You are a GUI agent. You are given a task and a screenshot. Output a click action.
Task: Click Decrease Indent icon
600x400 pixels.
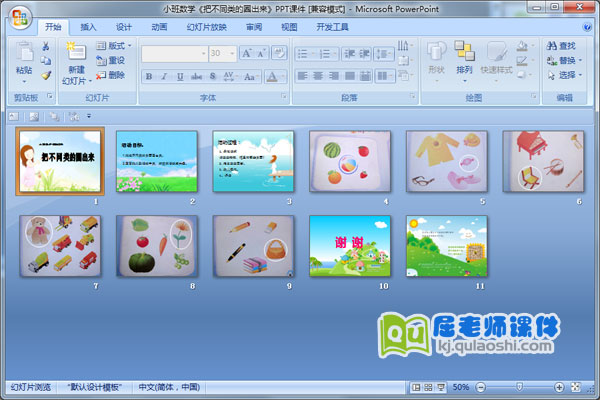tap(349, 54)
